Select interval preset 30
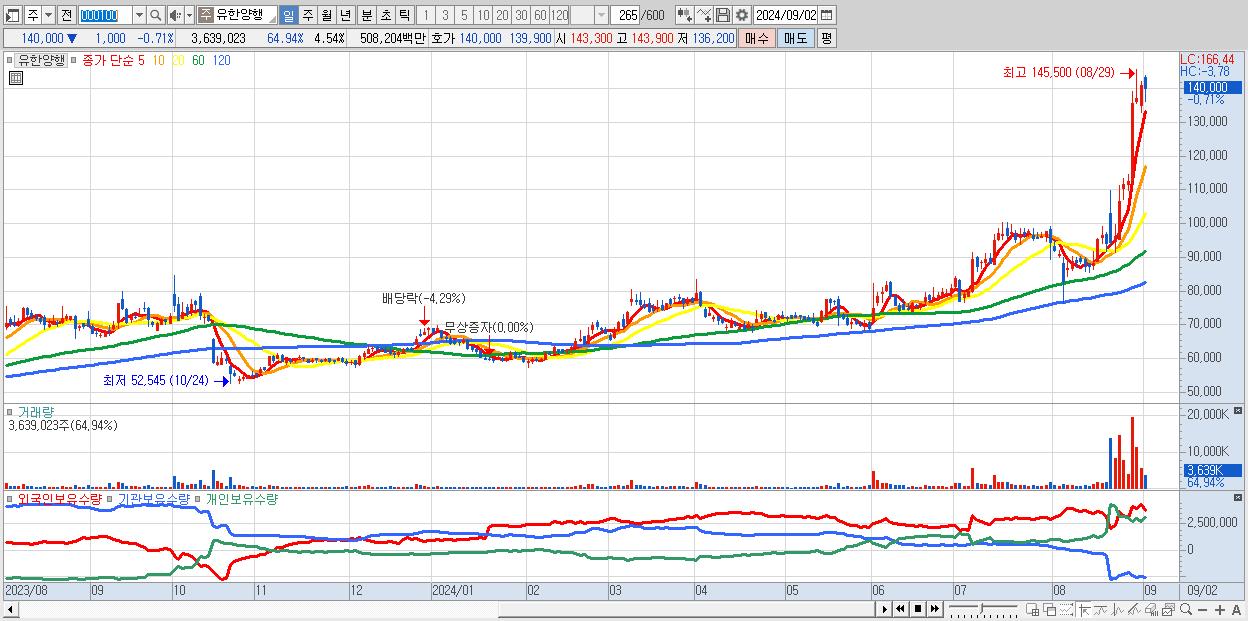The height and width of the screenshot is (621, 1248). 521,15
